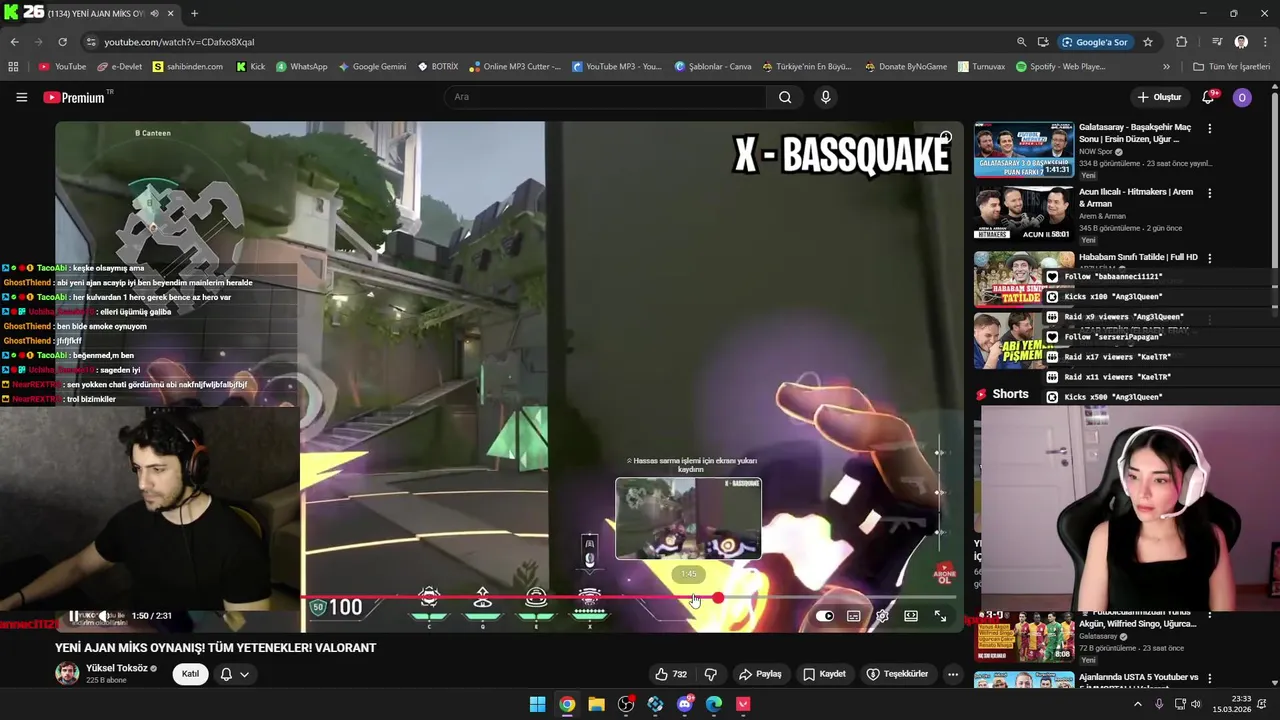Click the Ara search field
This screenshot has height=720, width=1280.
(605, 97)
